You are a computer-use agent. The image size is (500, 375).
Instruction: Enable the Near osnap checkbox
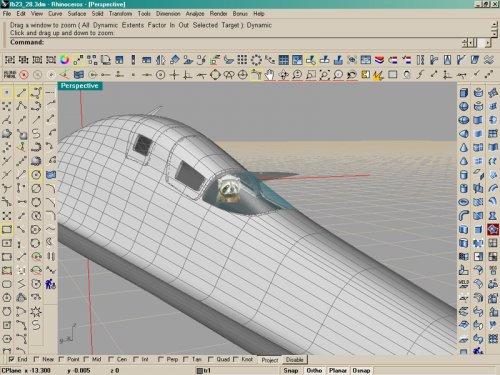point(36,359)
